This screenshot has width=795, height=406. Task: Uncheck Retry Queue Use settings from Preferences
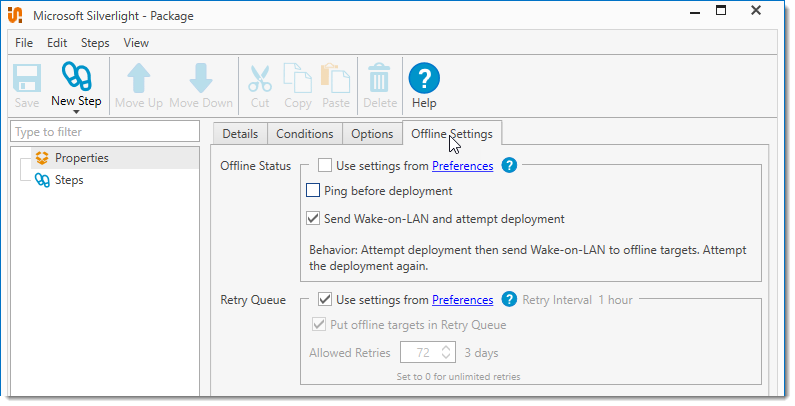(325, 299)
